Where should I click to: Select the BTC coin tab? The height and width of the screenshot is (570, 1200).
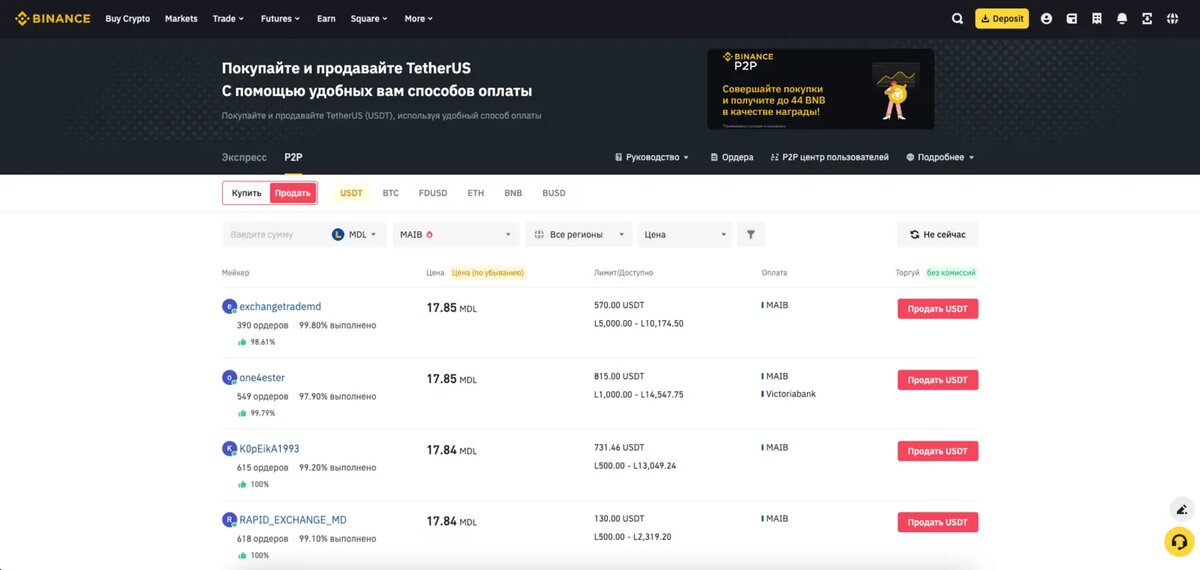click(x=391, y=193)
